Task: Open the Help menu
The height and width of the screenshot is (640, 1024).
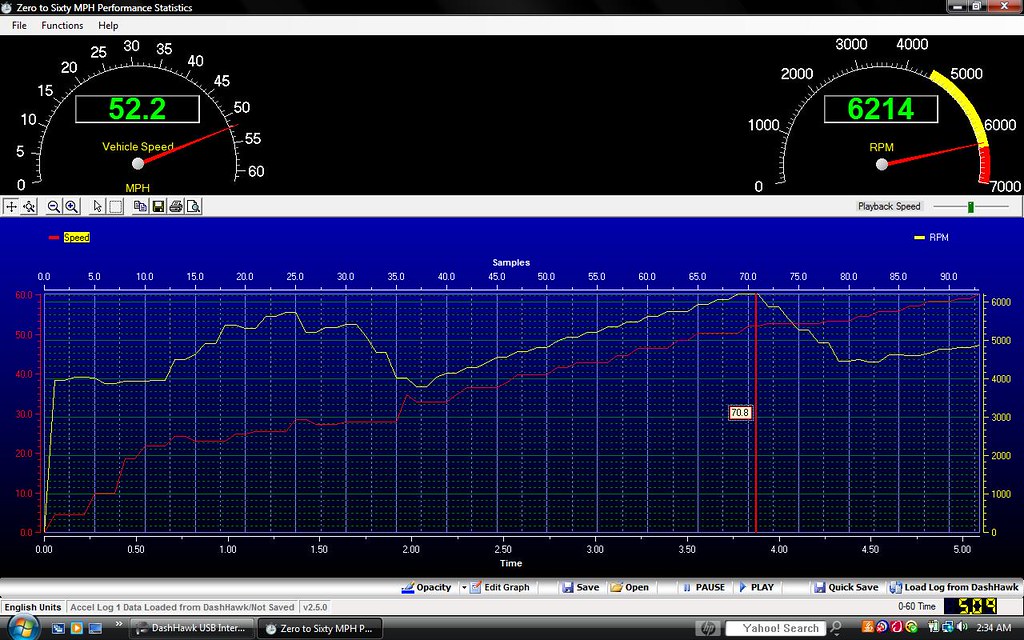Action: point(108,25)
